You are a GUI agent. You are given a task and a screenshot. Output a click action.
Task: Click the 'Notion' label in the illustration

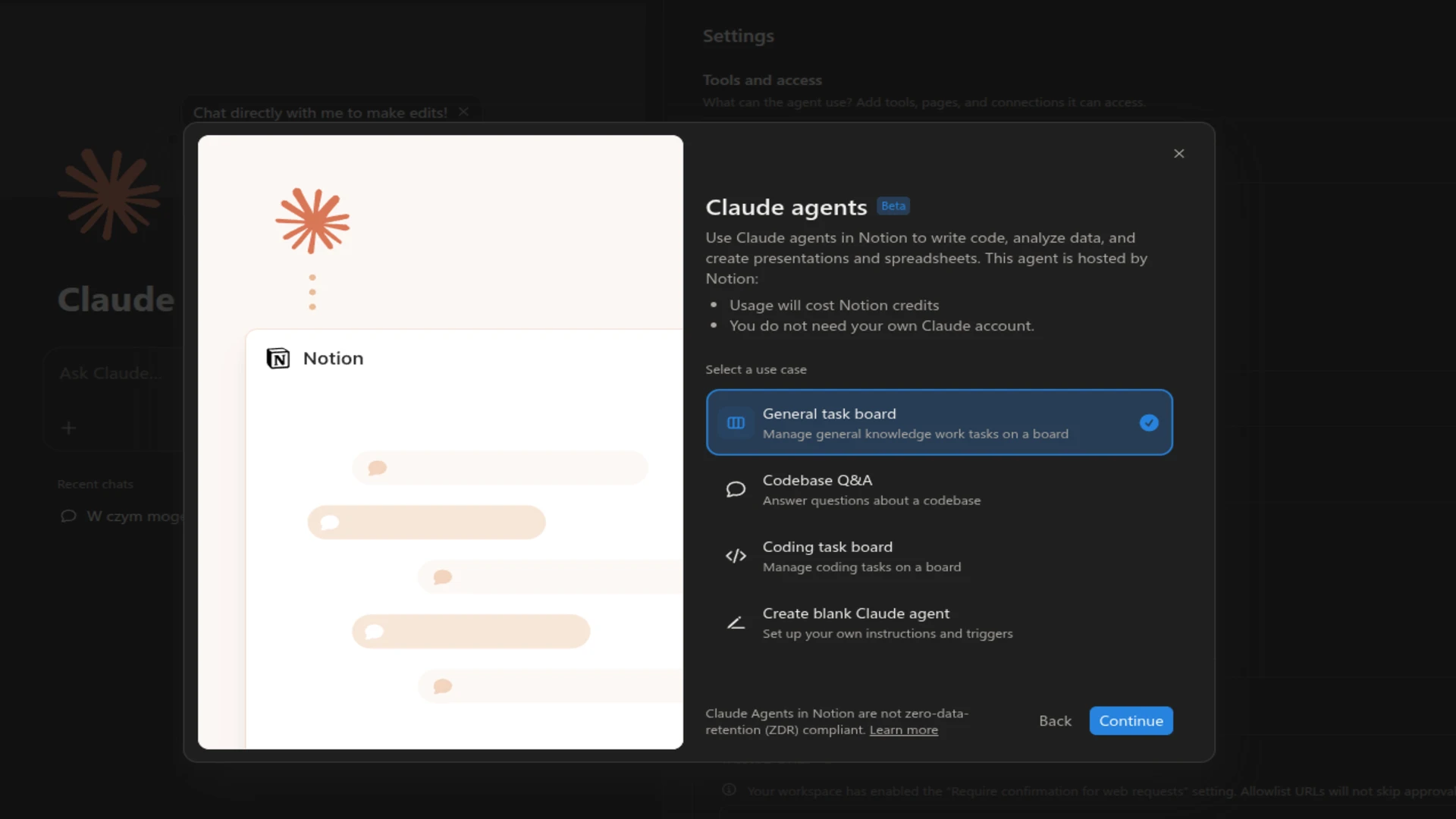tap(333, 358)
